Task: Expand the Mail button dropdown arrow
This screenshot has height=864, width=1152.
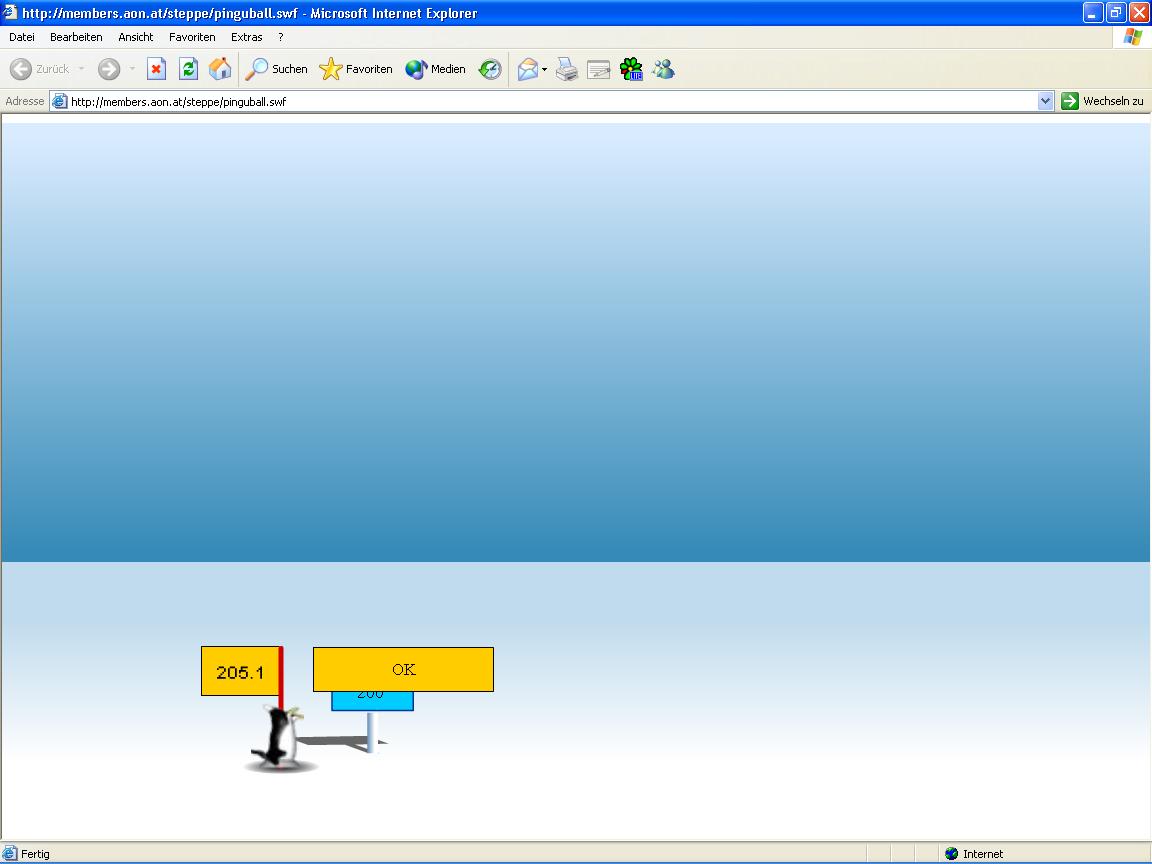Action: pyautogui.click(x=545, y=69)
